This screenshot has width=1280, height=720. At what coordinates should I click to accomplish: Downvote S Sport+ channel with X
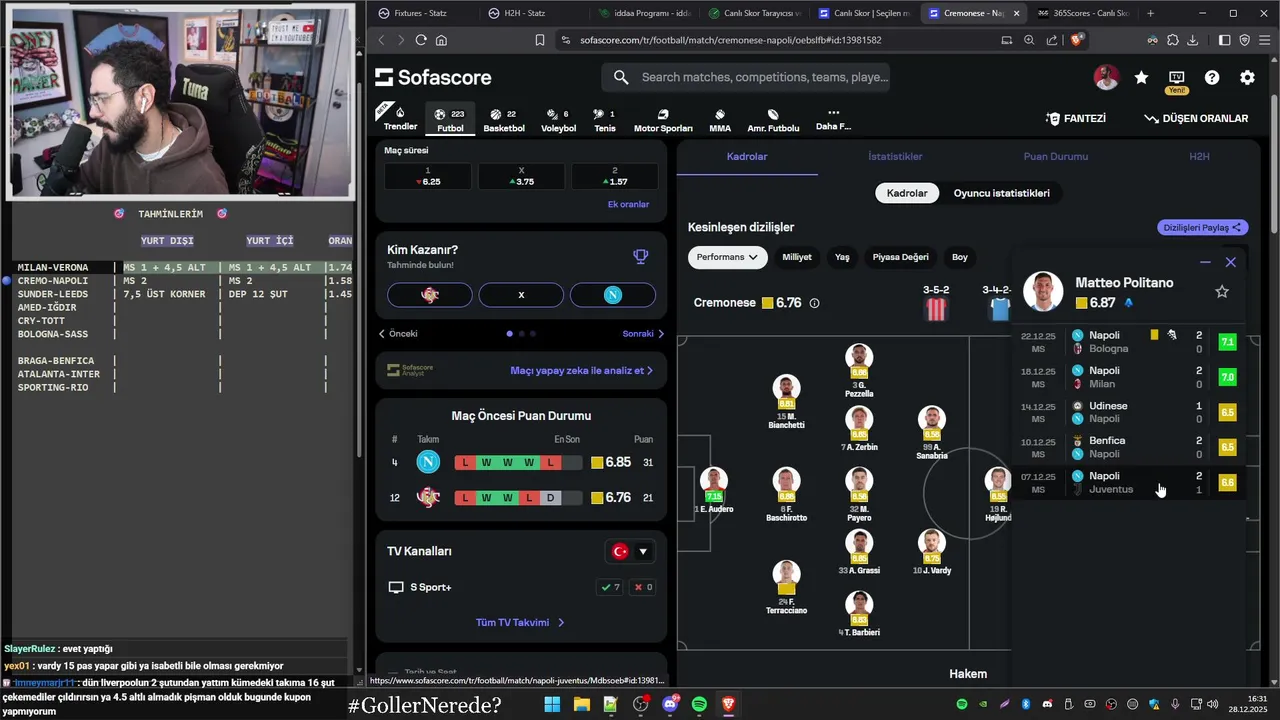click(x=642, y=588)
